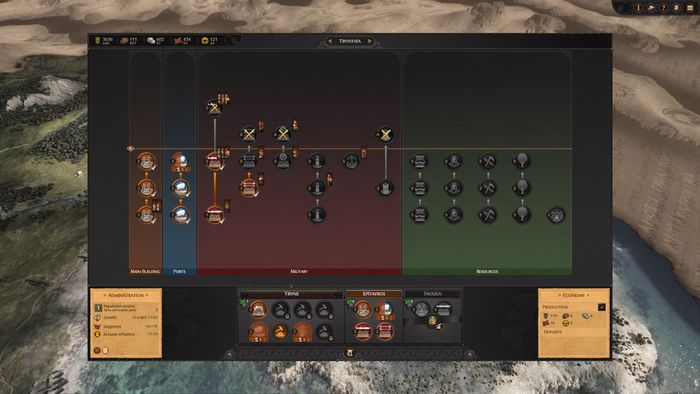Select the Tiryns settlement header
The image size is (700, 394).
click(291, 294)
